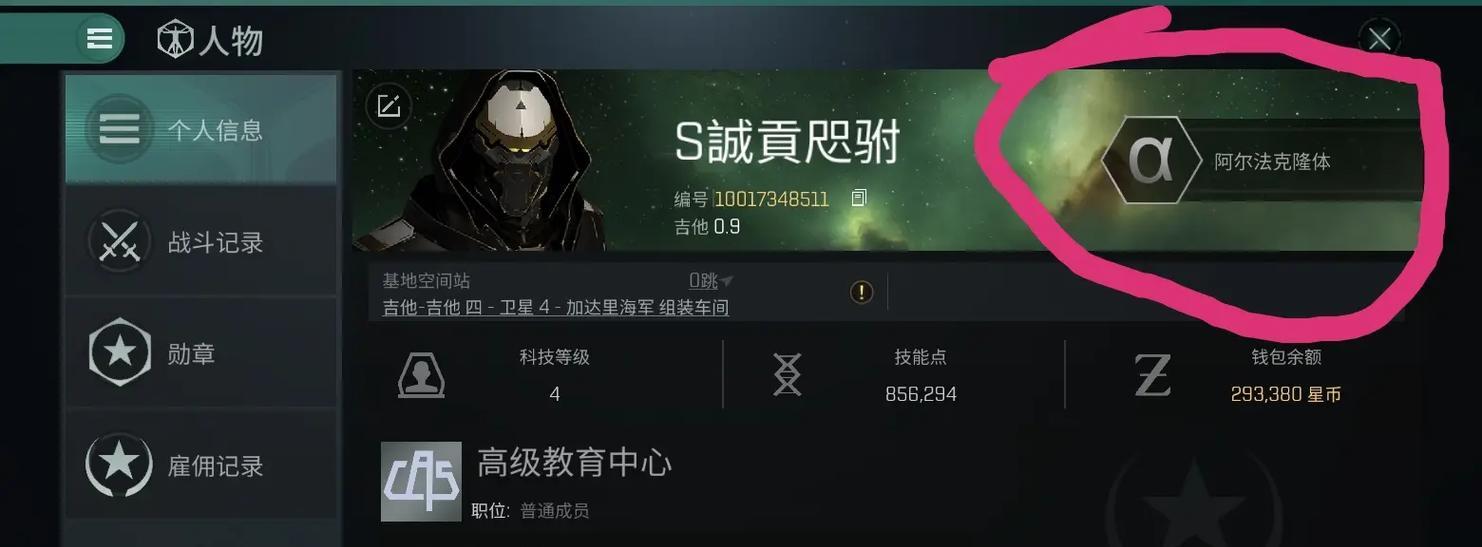Select the 雇佣记录 employment tab
The width and height of the screenshot is (1482, 547).
click(x=201, y=465)
